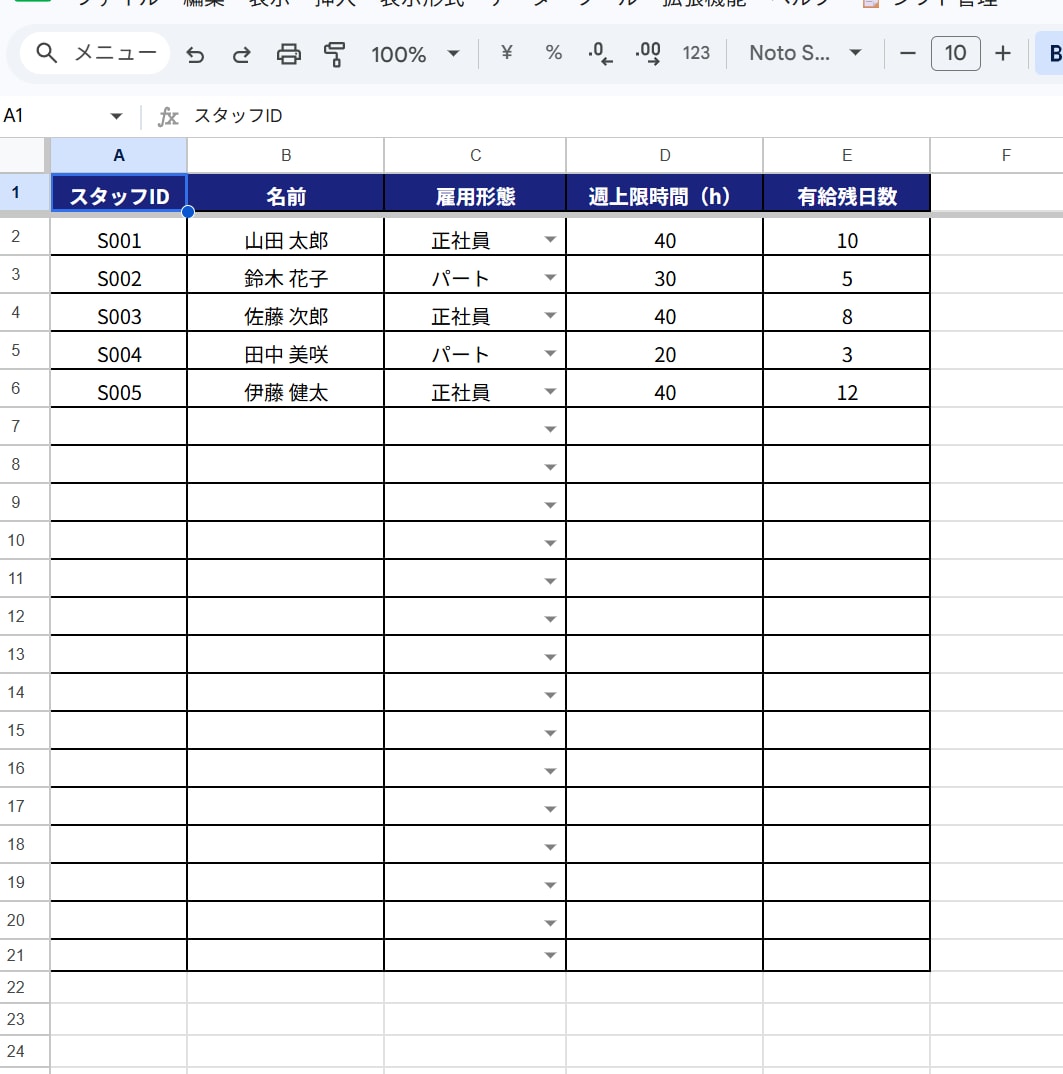Select the 山田 太郎 cell
The height and width of the screenshot is (1074, 1063).
point(286,237)
